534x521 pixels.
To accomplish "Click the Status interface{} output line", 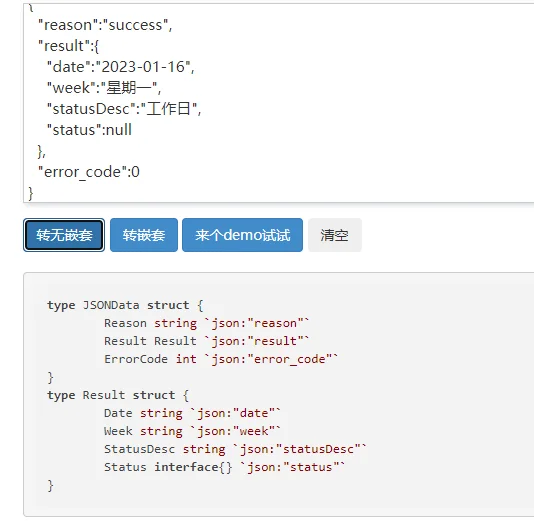I will pyautogui.click(x=224, y=467).
